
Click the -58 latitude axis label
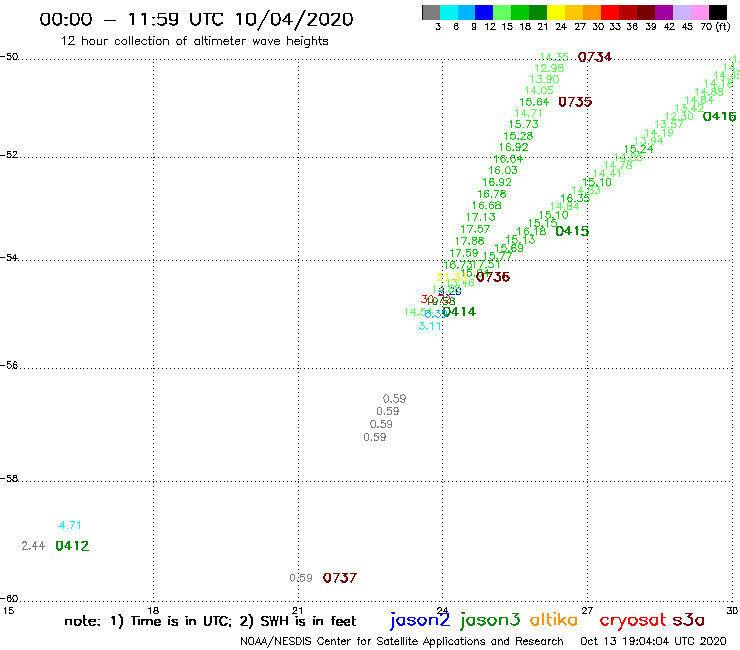[9, 479]
